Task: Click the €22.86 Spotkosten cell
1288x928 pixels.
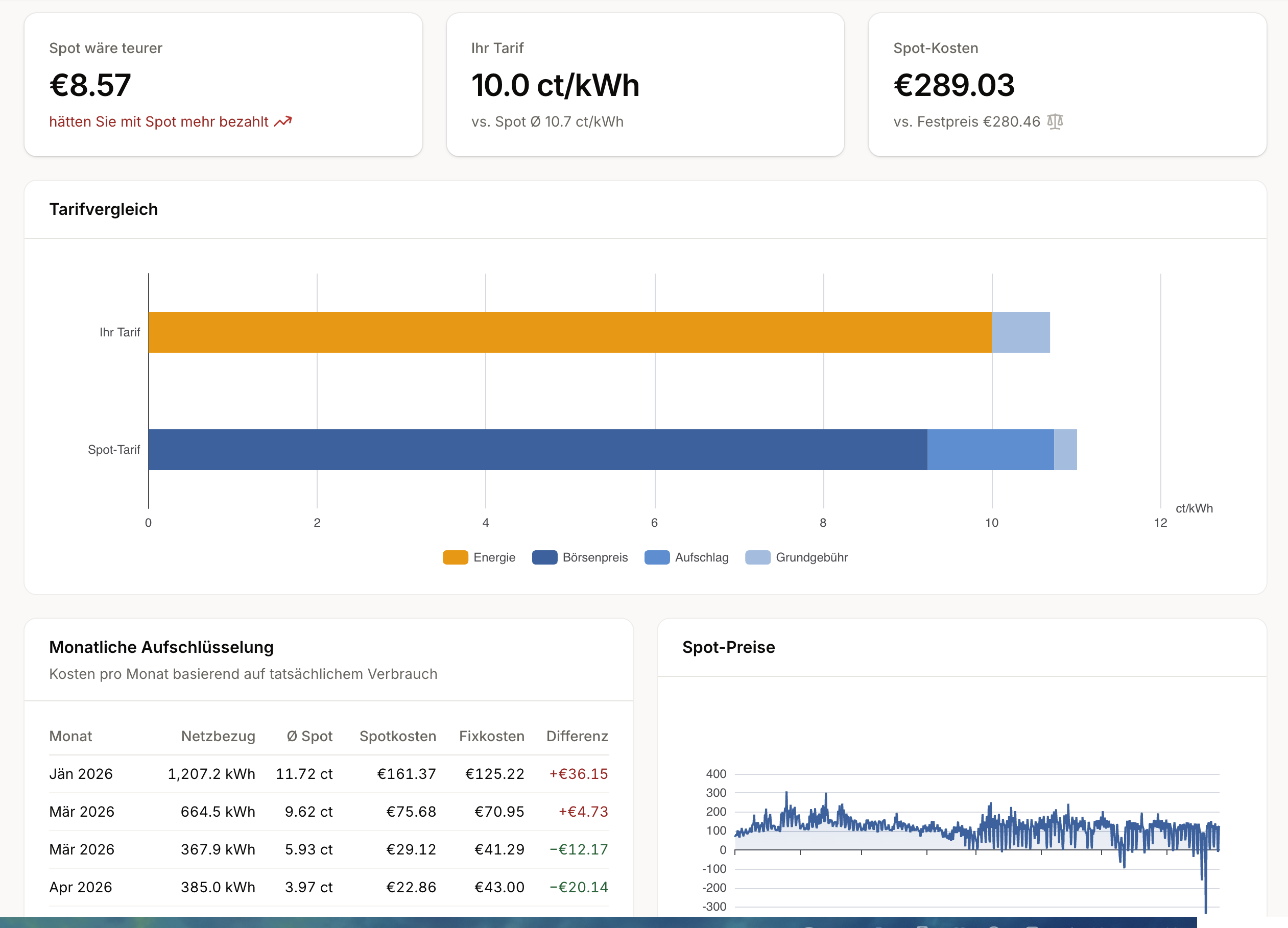Action: pyautogui.click(x=411, y=887)
